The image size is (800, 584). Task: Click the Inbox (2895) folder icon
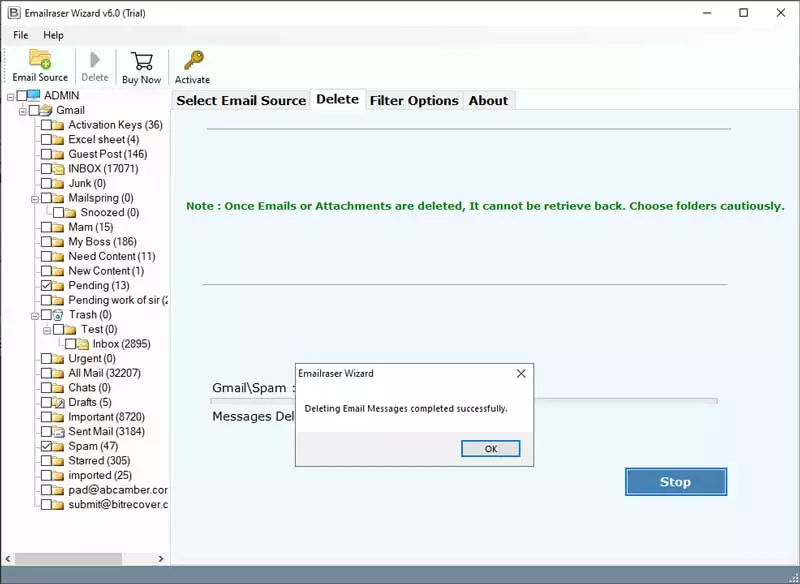click(x=83, y=344)
